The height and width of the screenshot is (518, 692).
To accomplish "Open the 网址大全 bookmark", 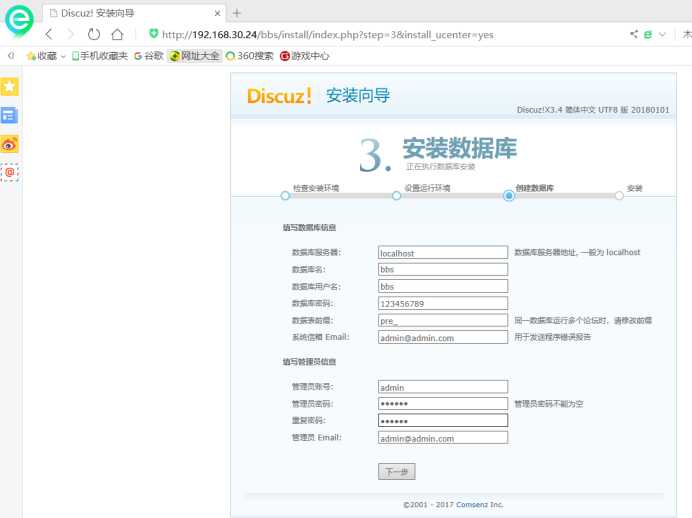I will click(195, 56).
